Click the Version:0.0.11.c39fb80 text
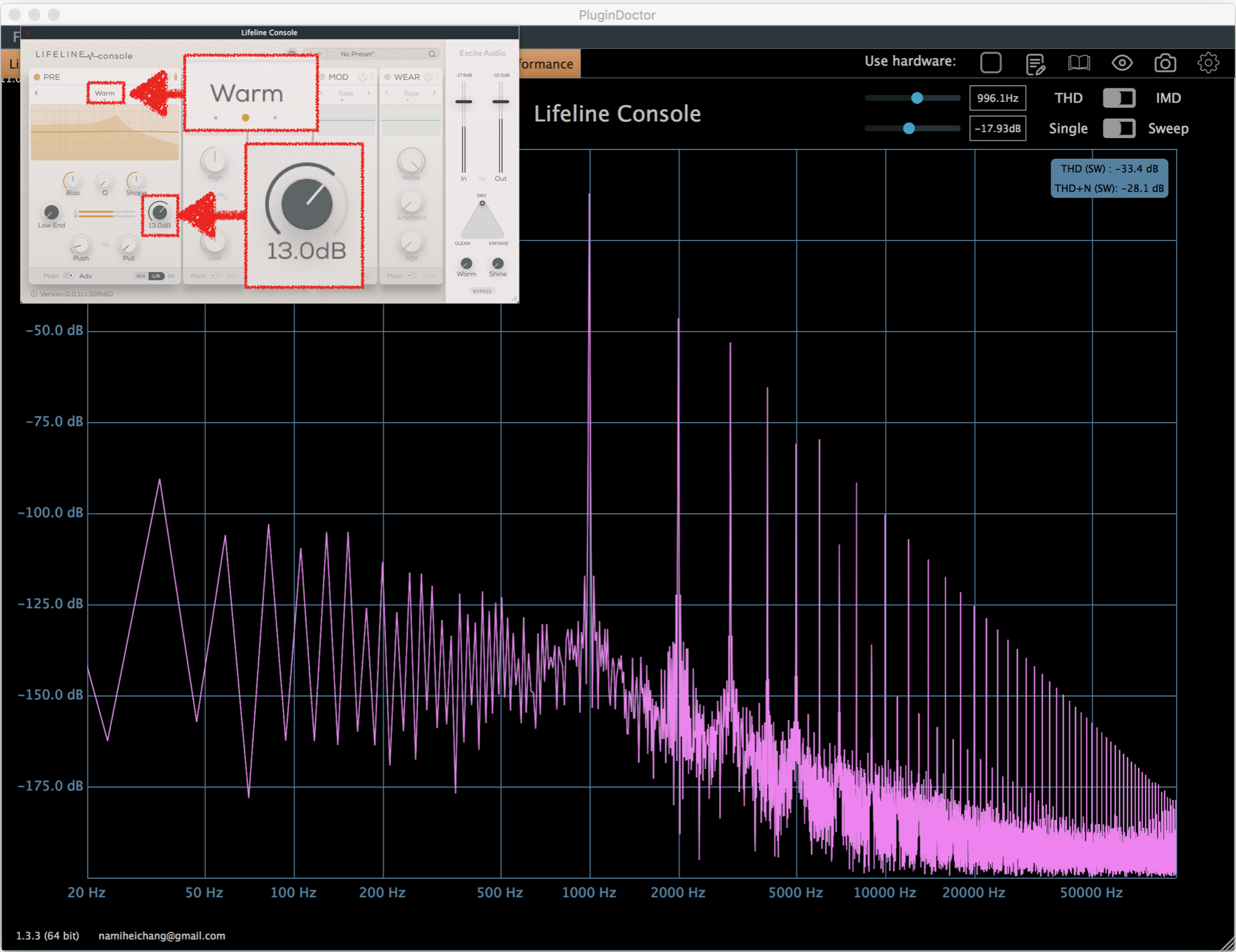The width and height of the screenshot is (1236, 952). tap(76, 294)
